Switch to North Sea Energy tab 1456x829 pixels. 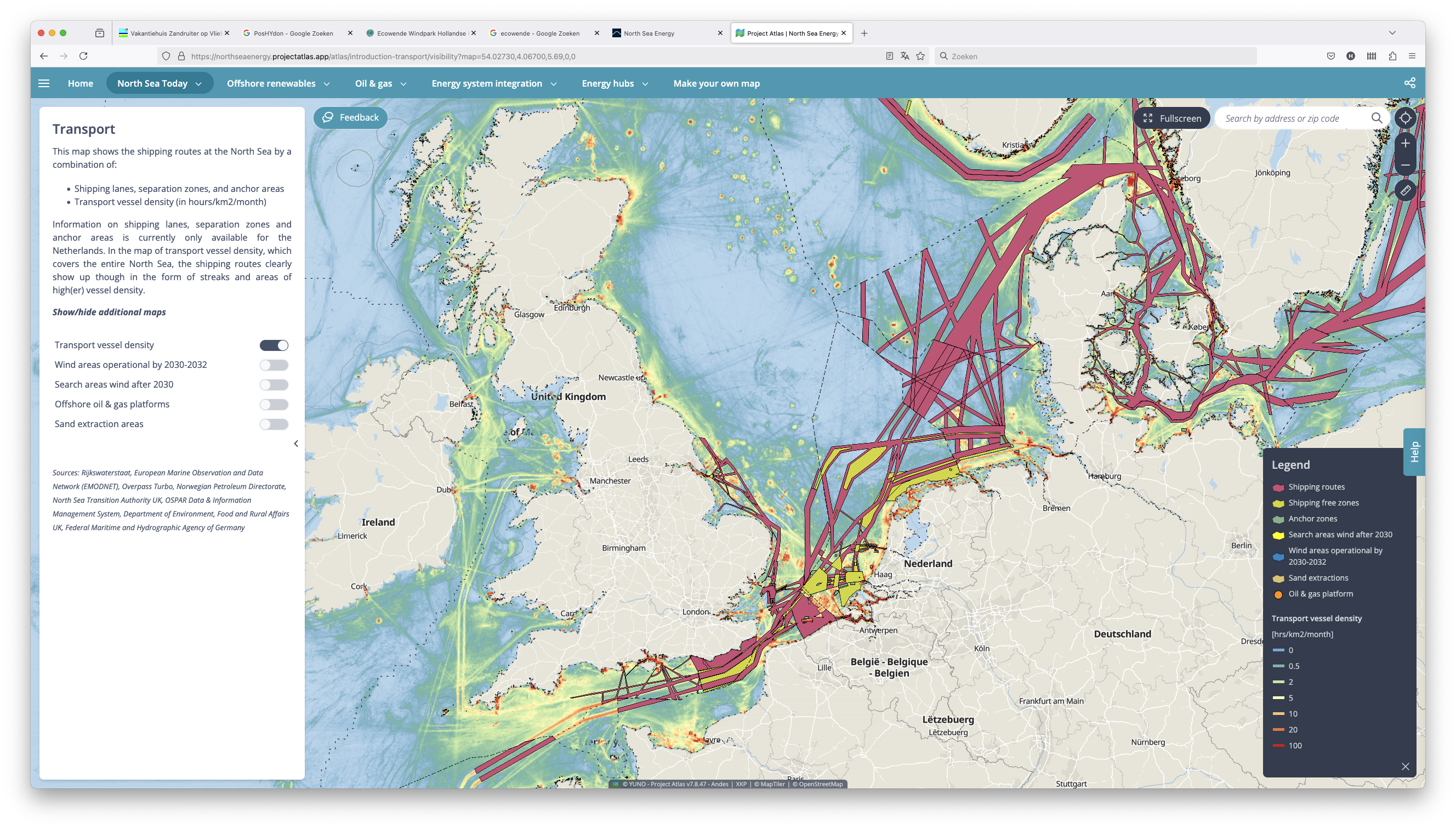pyautogui.click(x=667, y=33)
